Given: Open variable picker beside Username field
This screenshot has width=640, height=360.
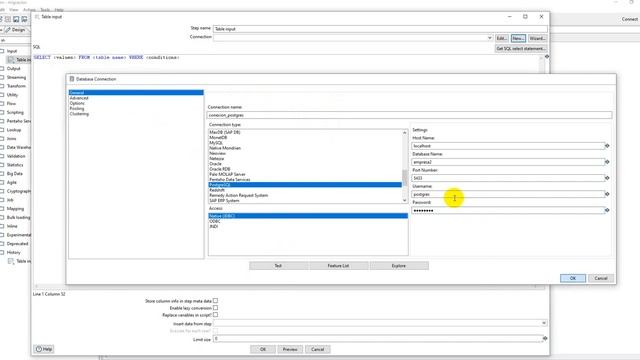Looking at the screenshot, I should 607,194.
